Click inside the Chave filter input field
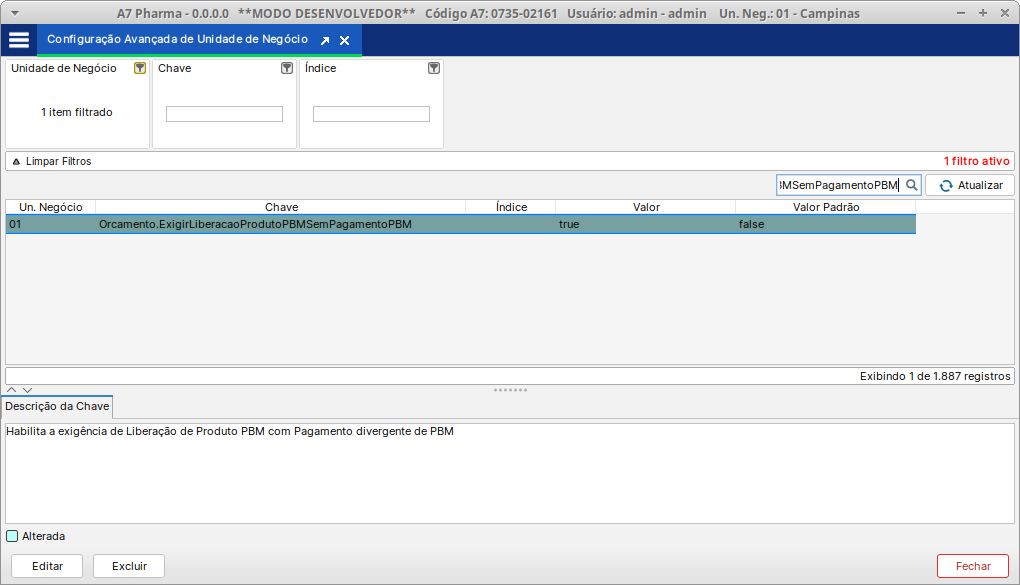Screen dimensions: 1020x585 224,114
